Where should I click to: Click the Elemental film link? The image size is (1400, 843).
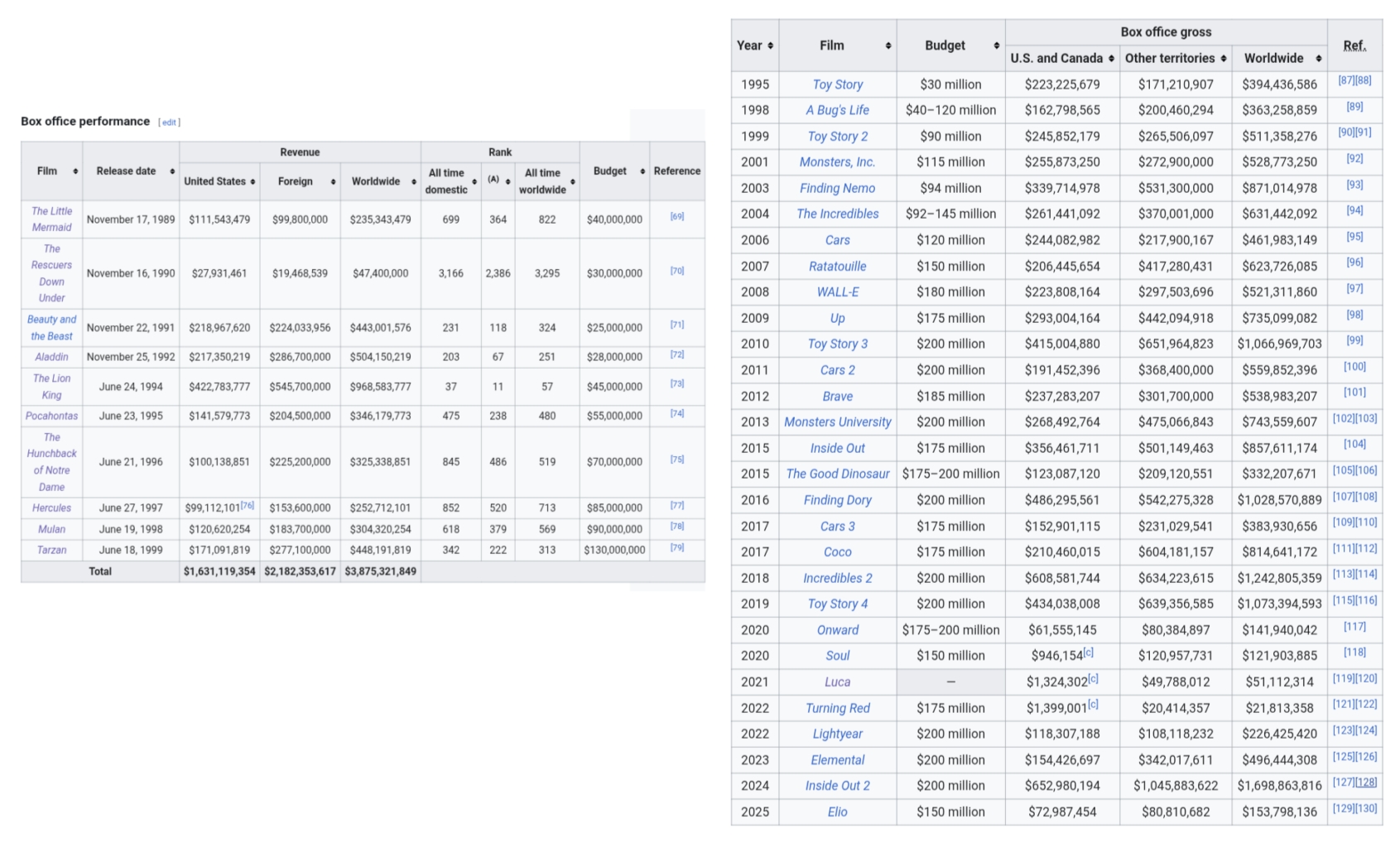pos(837,760)
